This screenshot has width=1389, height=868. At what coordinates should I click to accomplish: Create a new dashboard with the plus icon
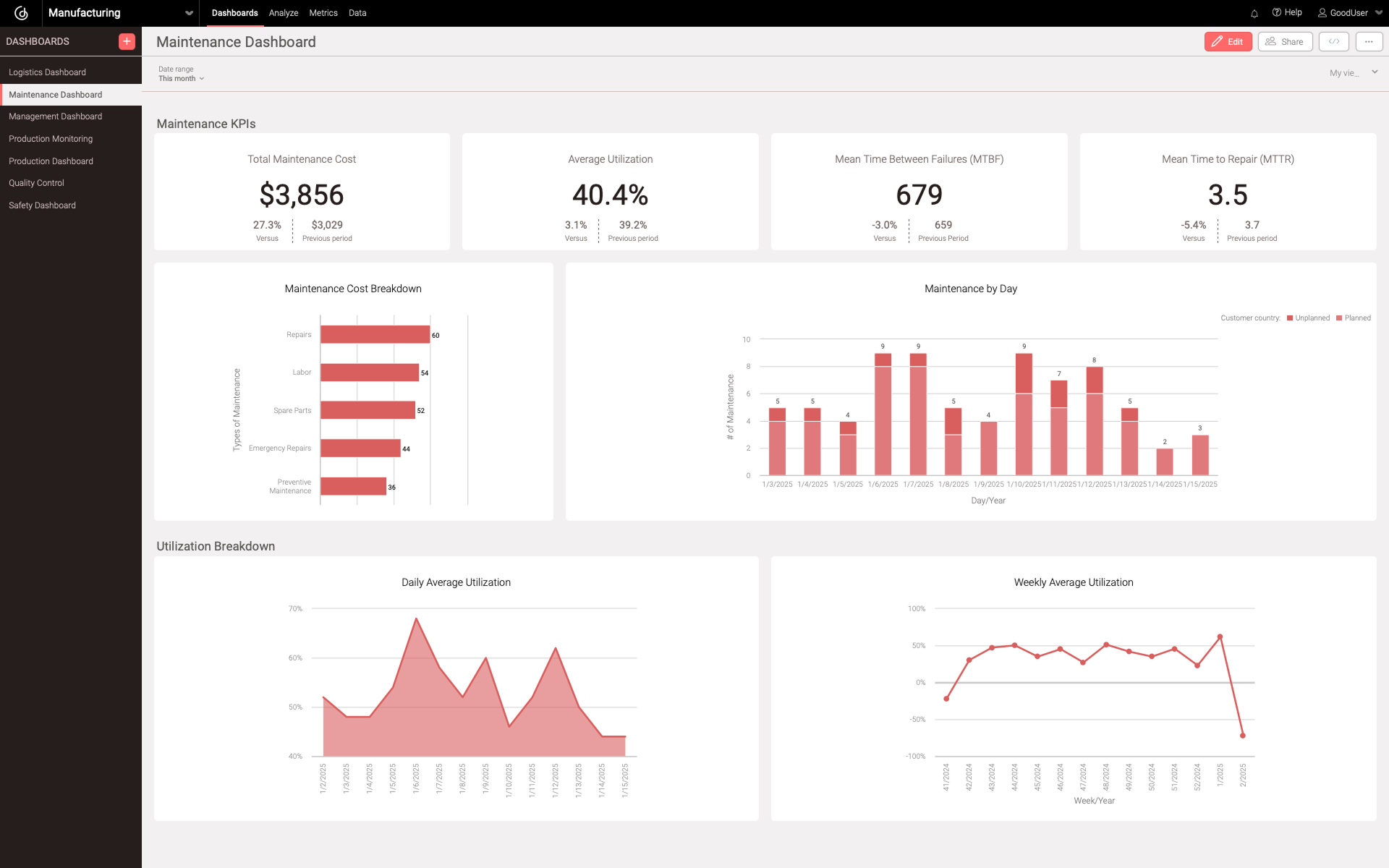click(x=126, y=41)
